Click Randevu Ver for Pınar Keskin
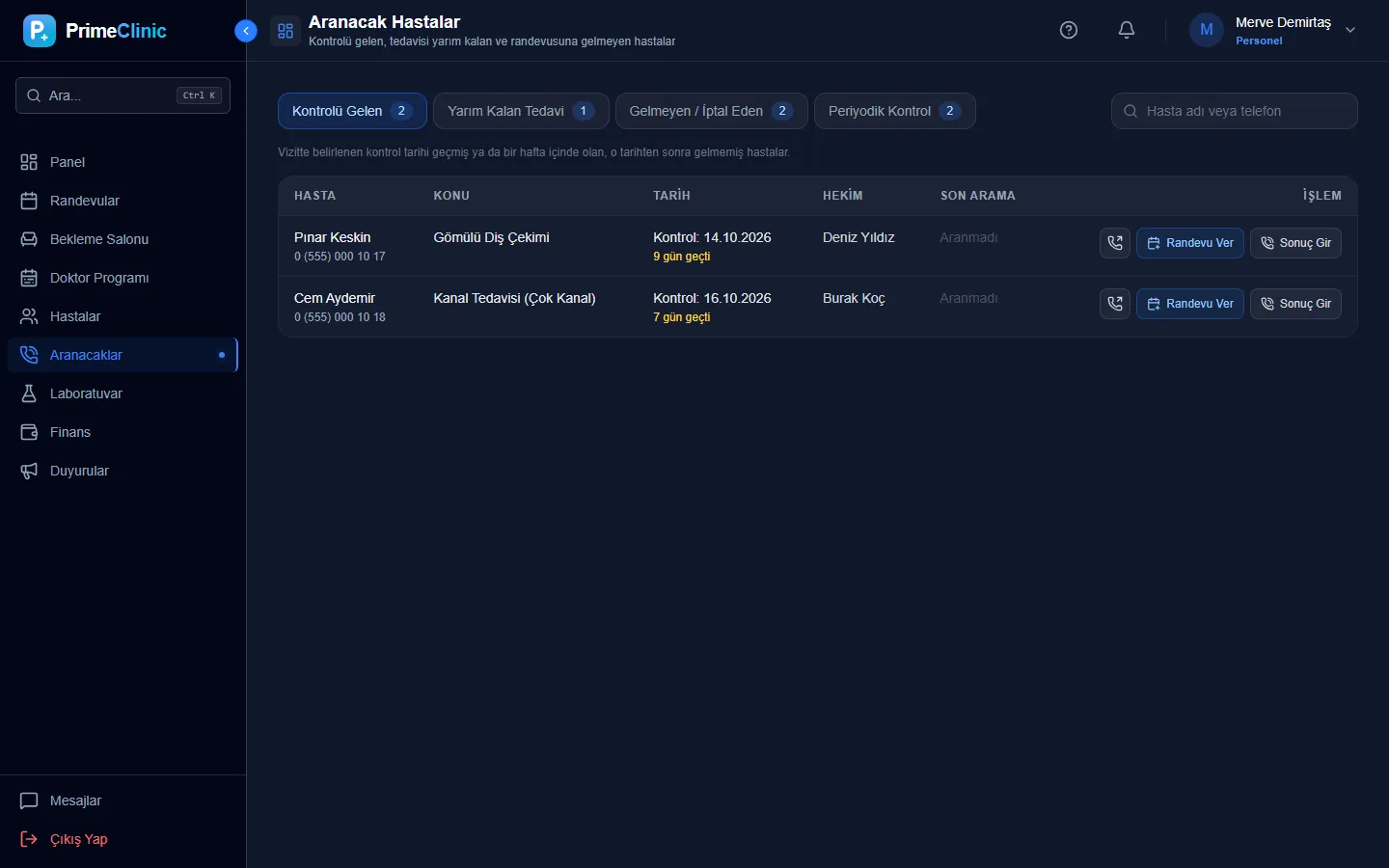Image resolution: width=1389 pixels, height=868 pixels. pyautogui.click(x=1190, y=243)
